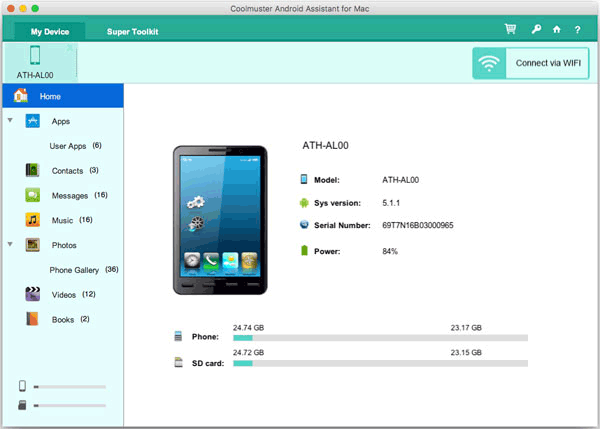Click the SD card storage icon
The width and height of the screenshot is (600, 429).
point(178,362)
